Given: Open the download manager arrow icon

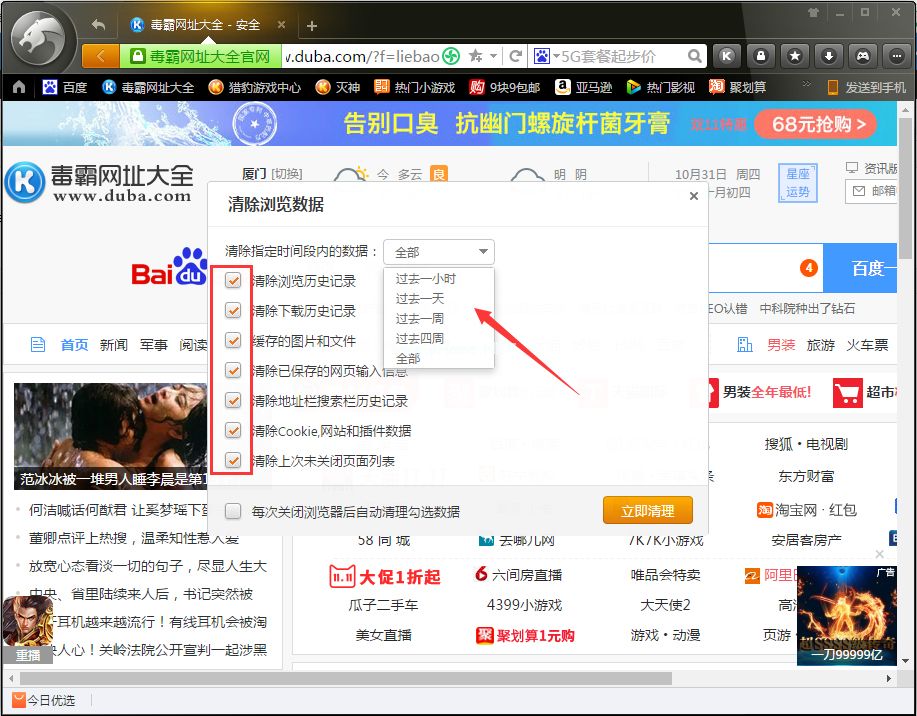Looking at the screenshot, I should point(829,56).
